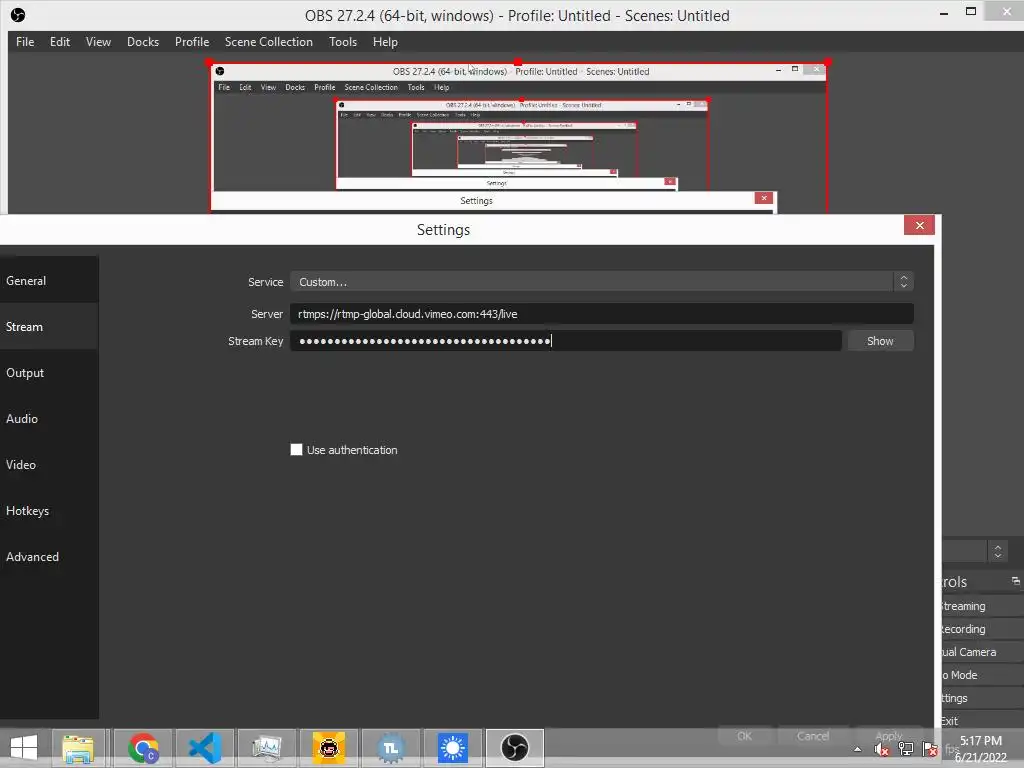
Task: Open the Edit menu
Action: [59, 42]
